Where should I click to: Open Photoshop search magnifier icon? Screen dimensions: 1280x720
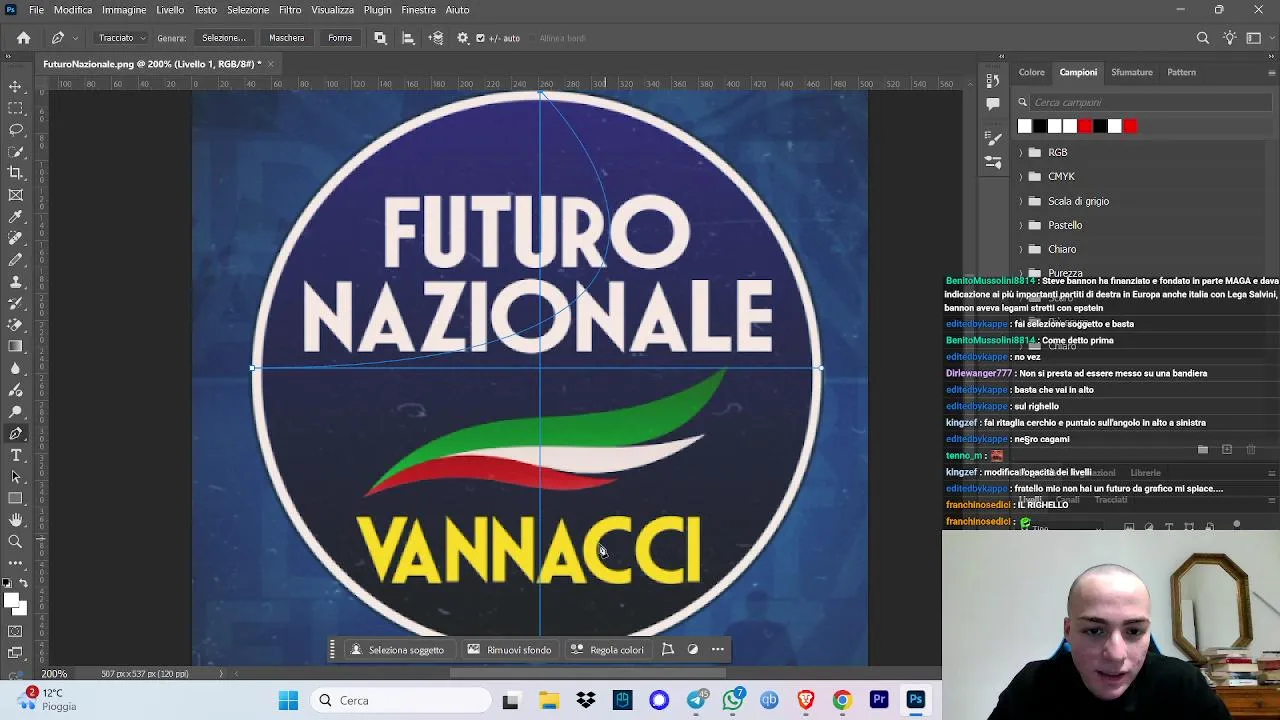click(1203, 38)
